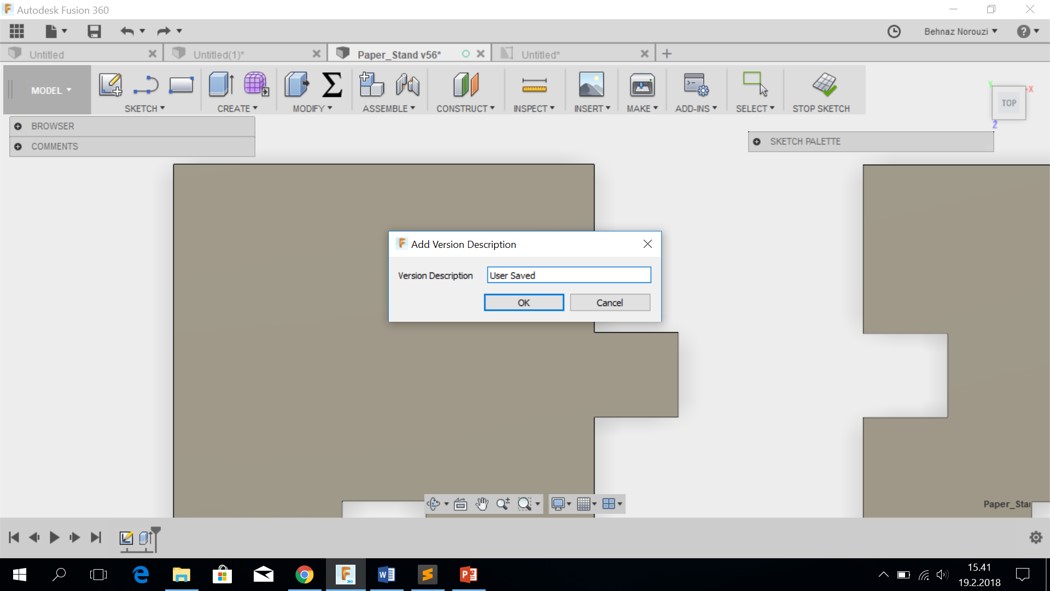Add a new design tab

(666, 54)
